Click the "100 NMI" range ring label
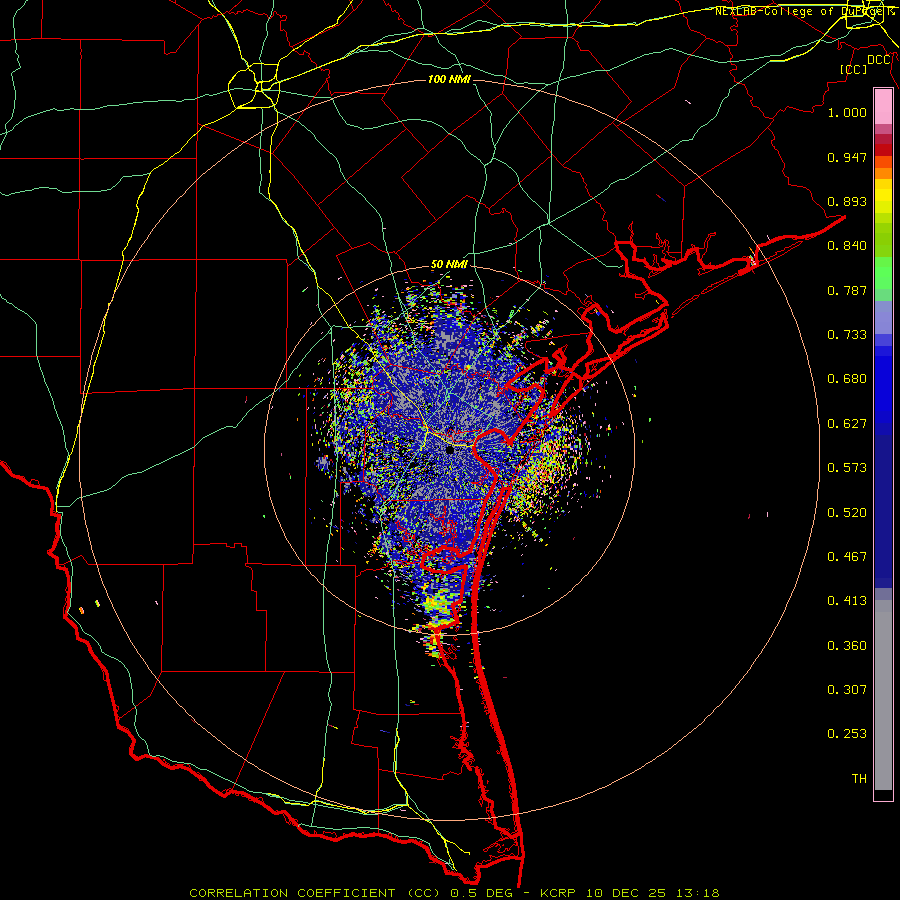Image resolution: width=900 pixels, height=900 pixels. [x=449, y=79]
